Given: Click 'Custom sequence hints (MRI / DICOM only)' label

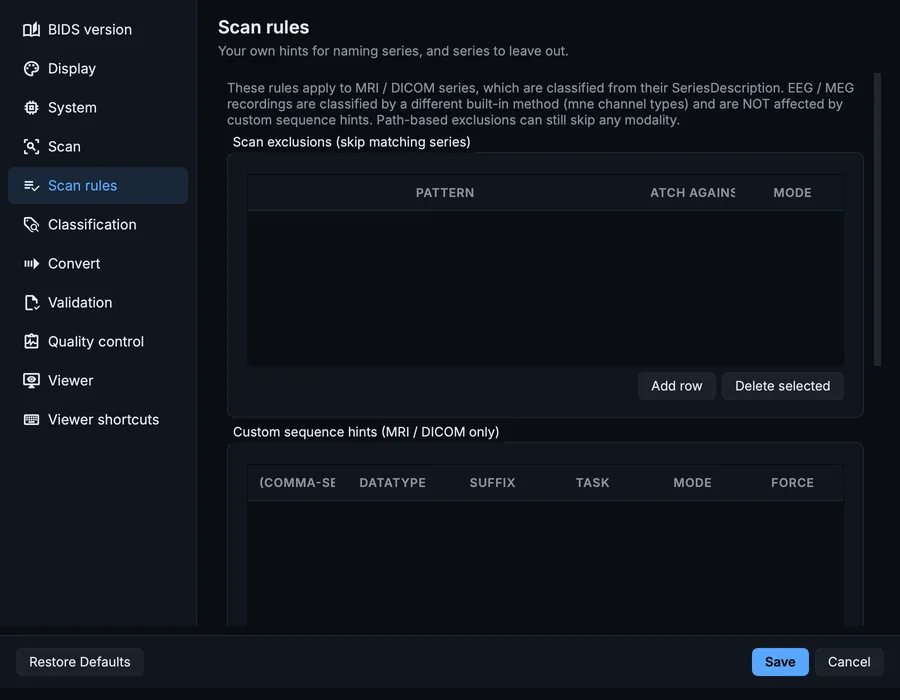Looking at the screenshot, I should 366,432.
